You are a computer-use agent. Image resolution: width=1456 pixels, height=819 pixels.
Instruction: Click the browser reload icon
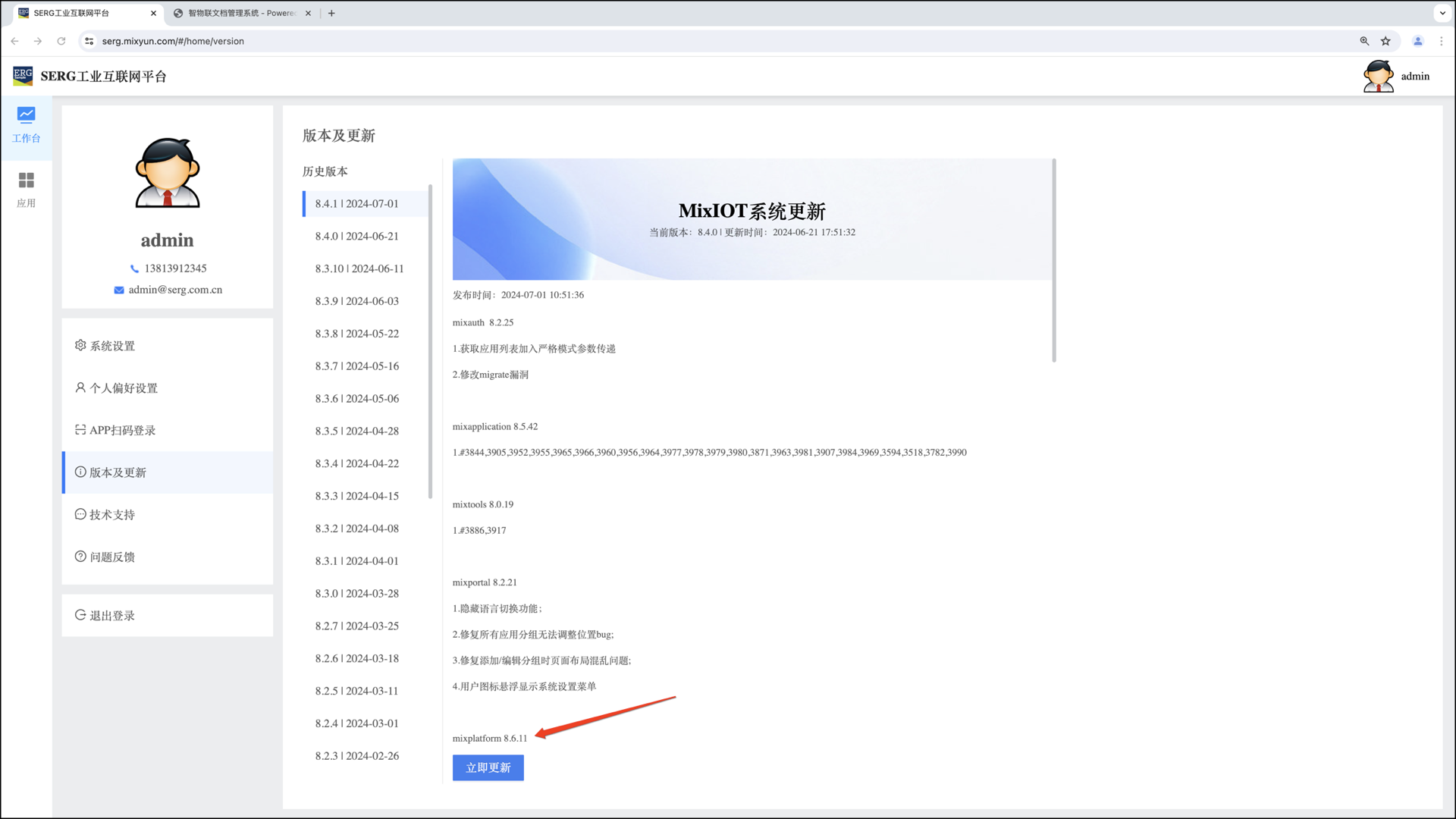click(61, 41)
